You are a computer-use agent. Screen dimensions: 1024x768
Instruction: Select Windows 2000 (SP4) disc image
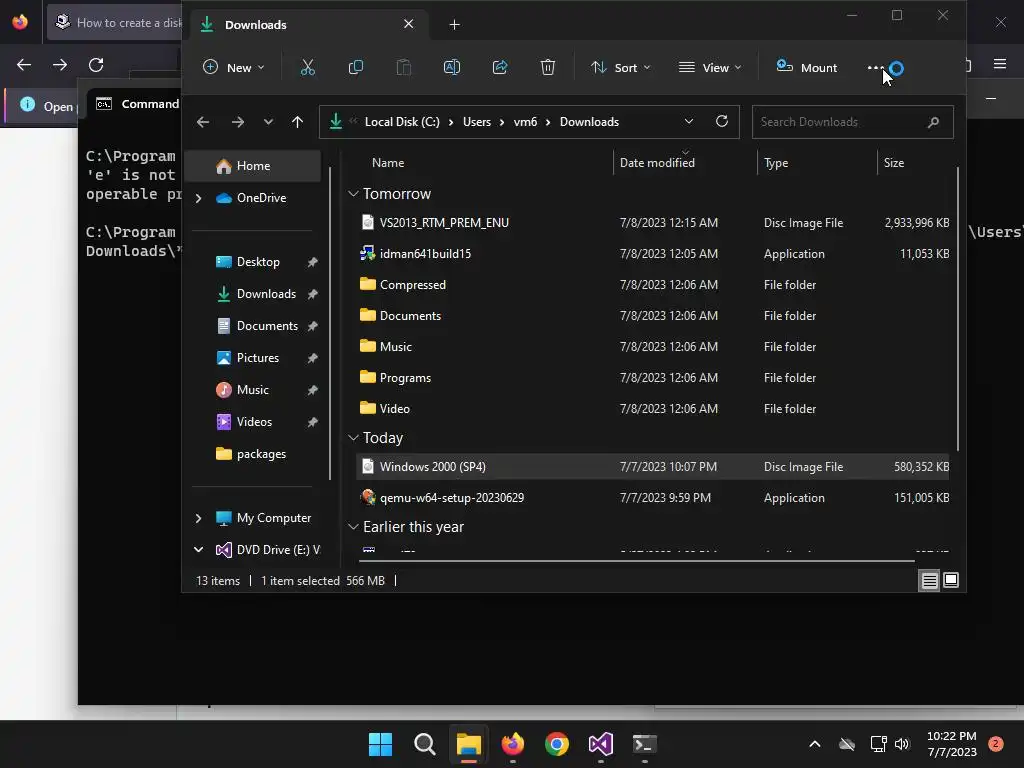(652, 466)
